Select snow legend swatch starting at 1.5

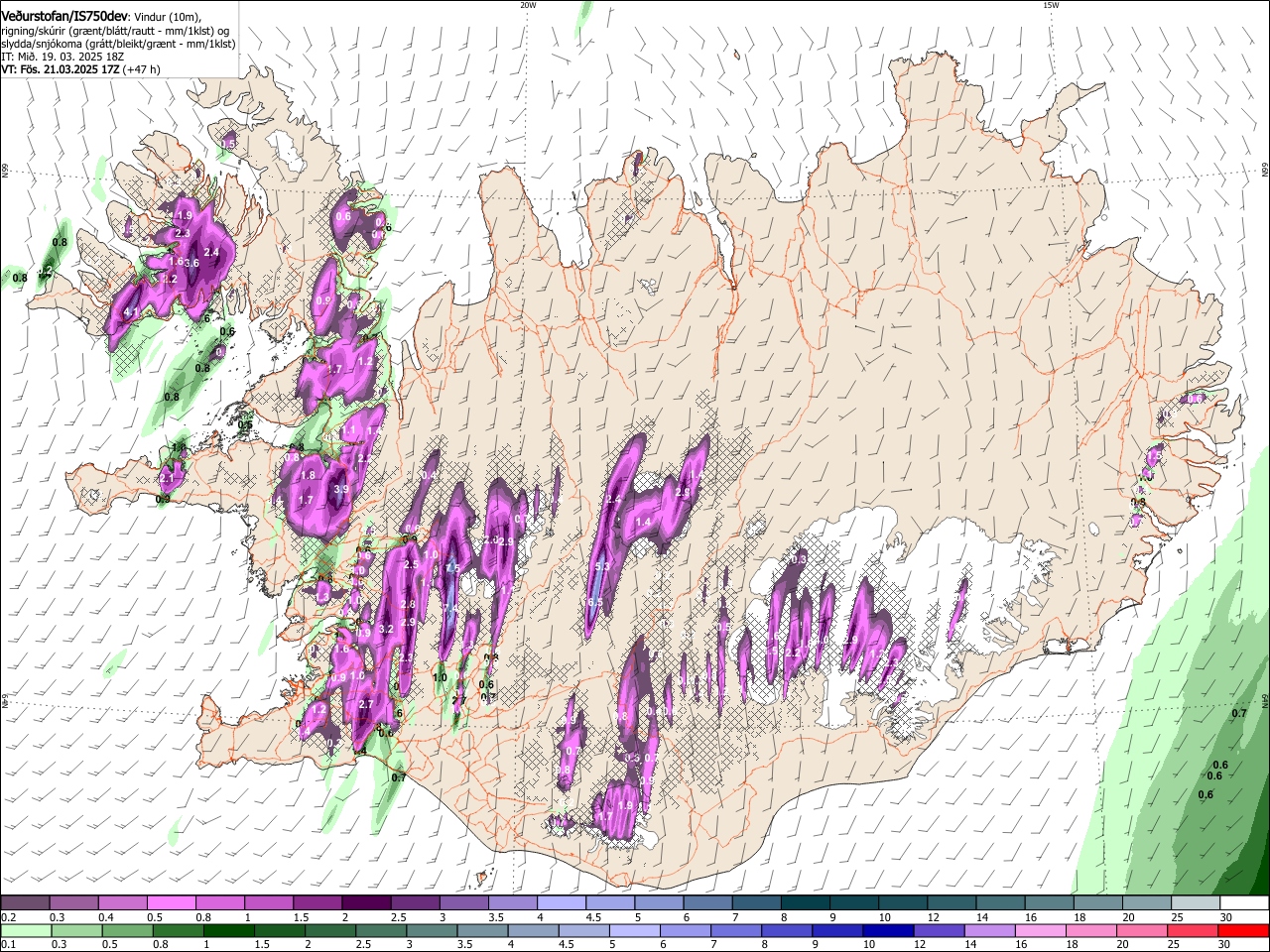tap(317, 903)
